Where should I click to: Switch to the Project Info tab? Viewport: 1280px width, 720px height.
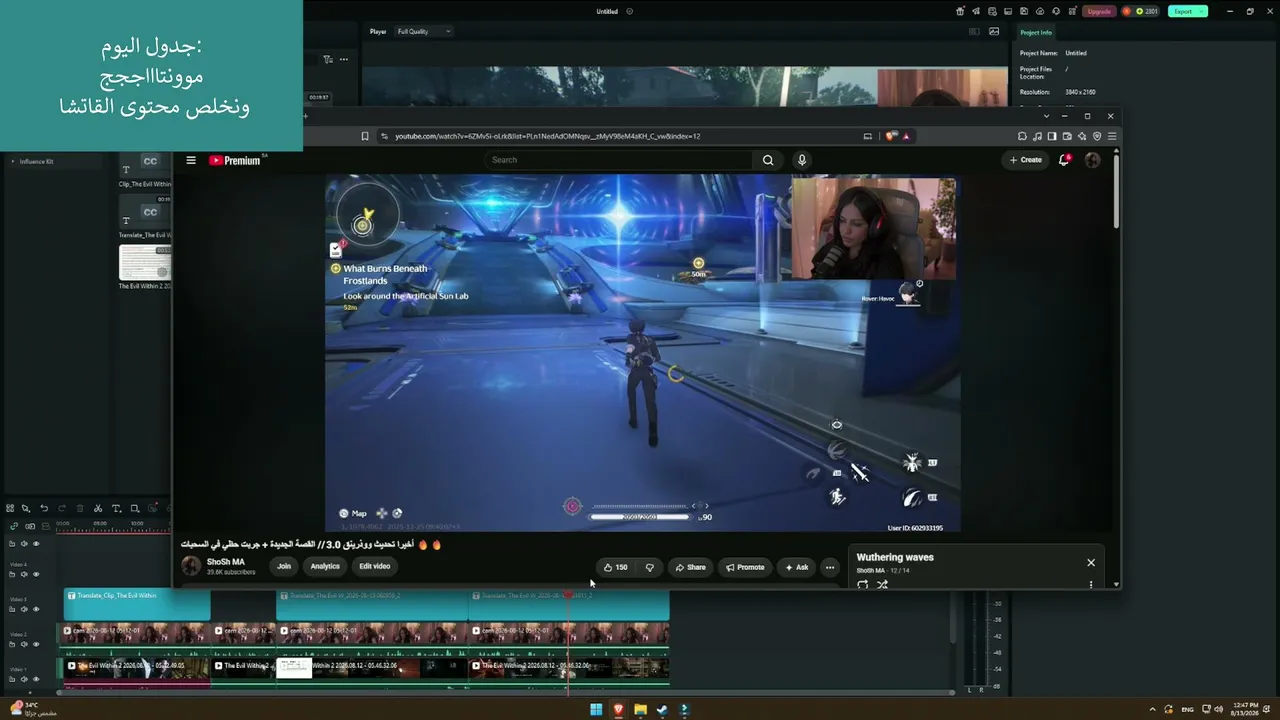coord(1036,32)
